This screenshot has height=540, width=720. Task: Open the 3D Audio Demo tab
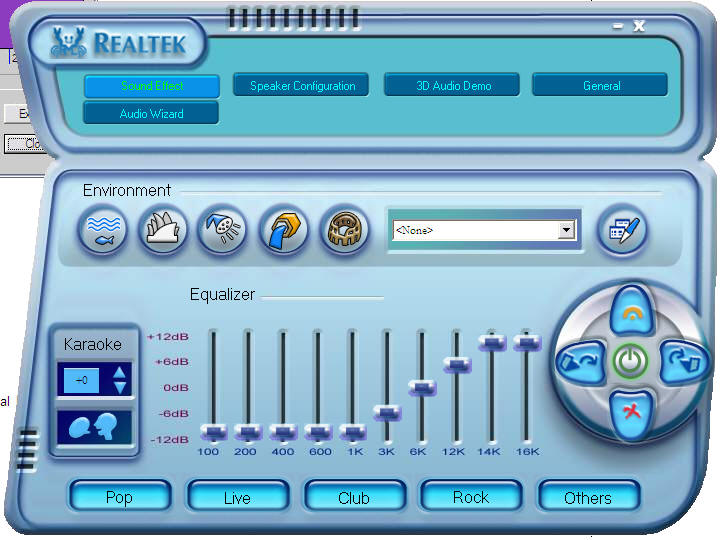(453, 85)
